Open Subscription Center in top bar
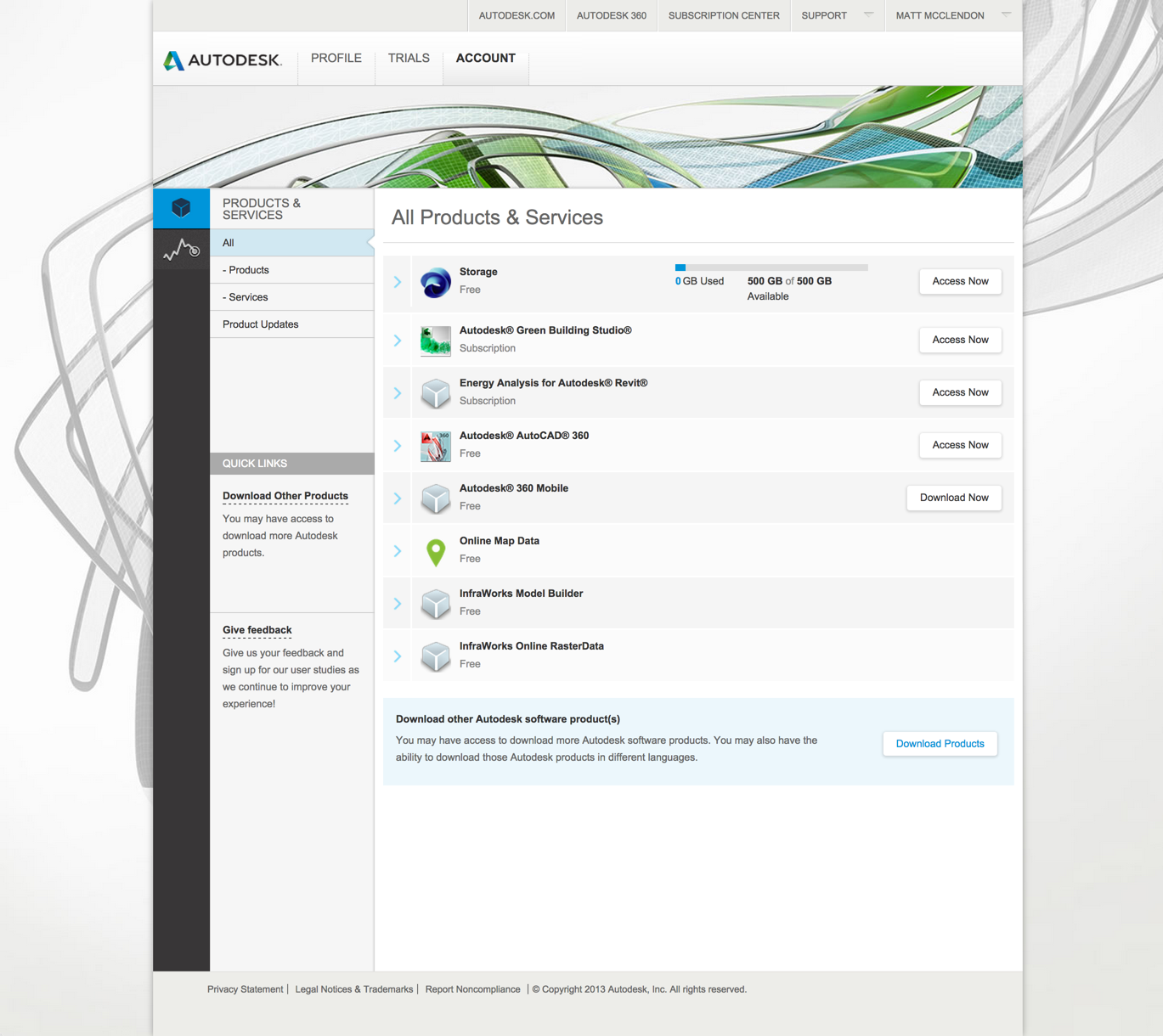 (x=724, y=15)
